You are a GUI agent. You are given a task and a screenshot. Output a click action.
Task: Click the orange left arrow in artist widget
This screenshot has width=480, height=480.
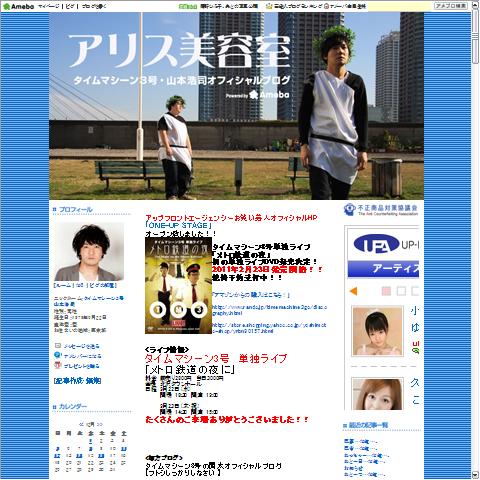coord(353,291)
